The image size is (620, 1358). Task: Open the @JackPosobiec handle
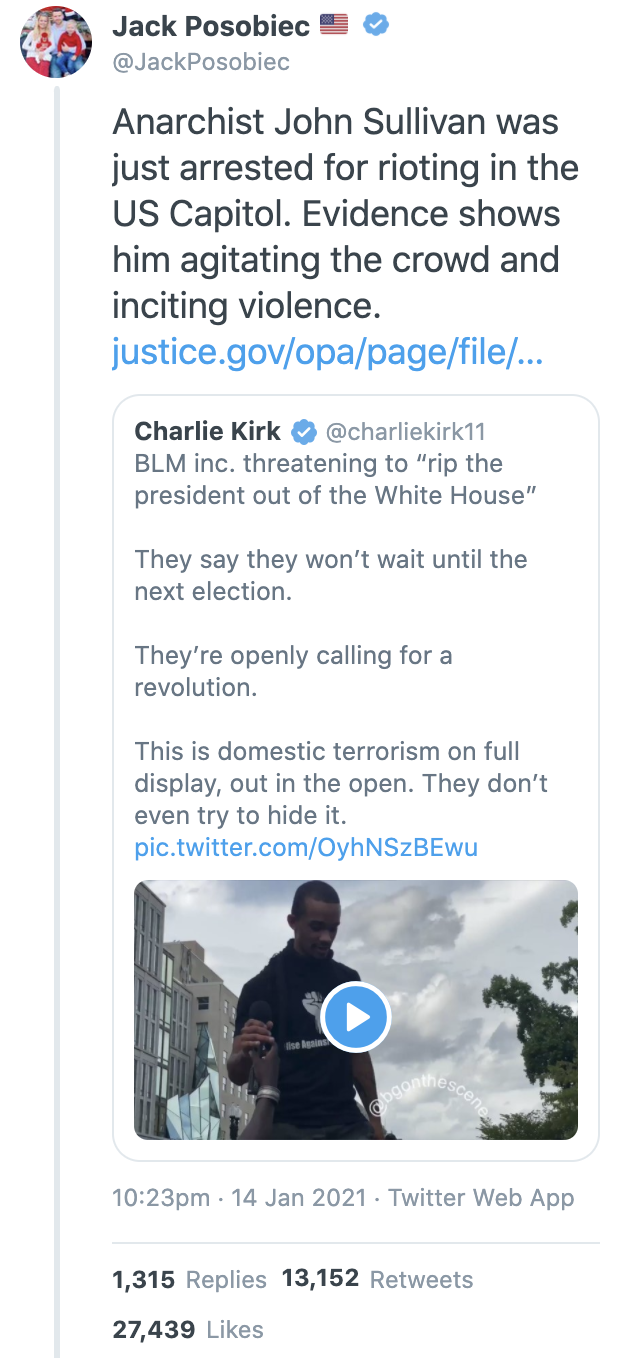[x=201, y=62]
